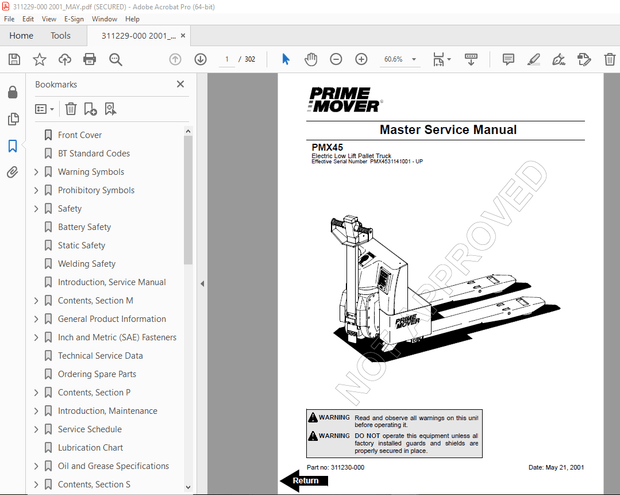Expand the Safety bookmark

[36, 209]
